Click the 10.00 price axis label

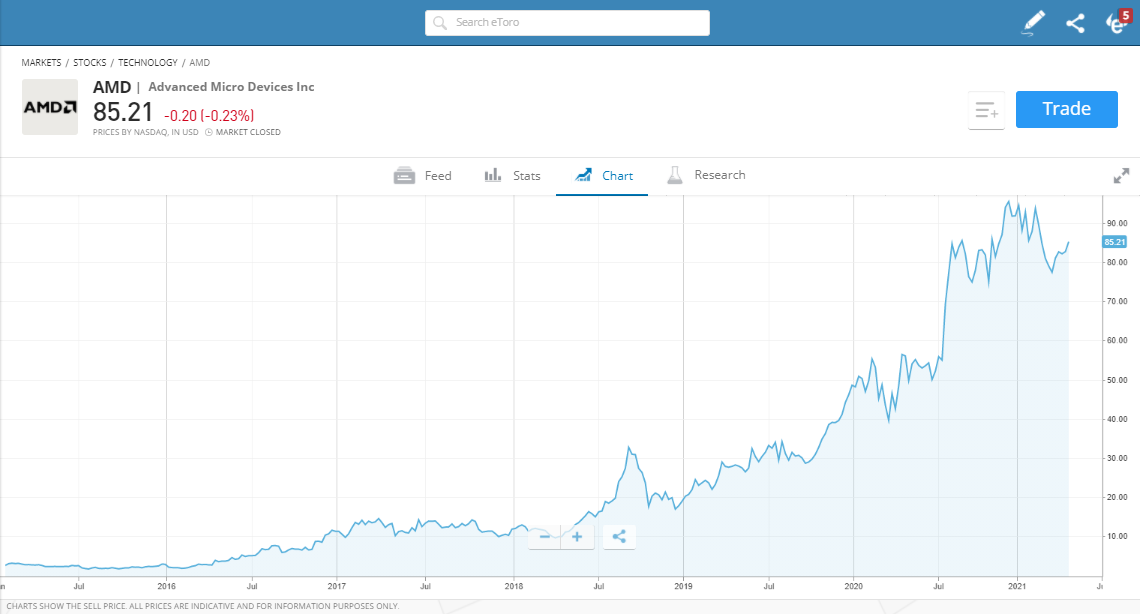point(1117,536)
